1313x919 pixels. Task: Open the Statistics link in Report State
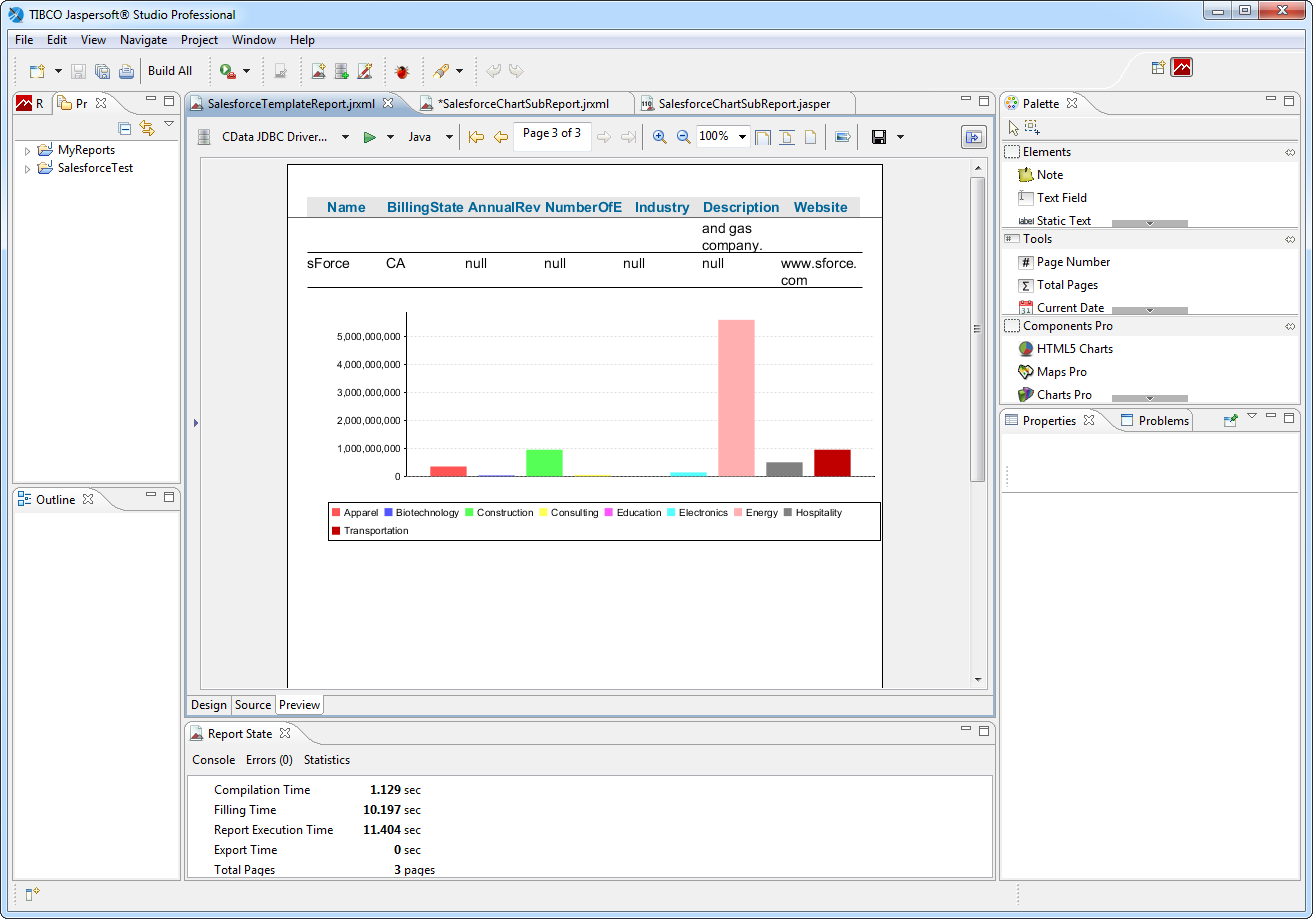coord(327,760)
